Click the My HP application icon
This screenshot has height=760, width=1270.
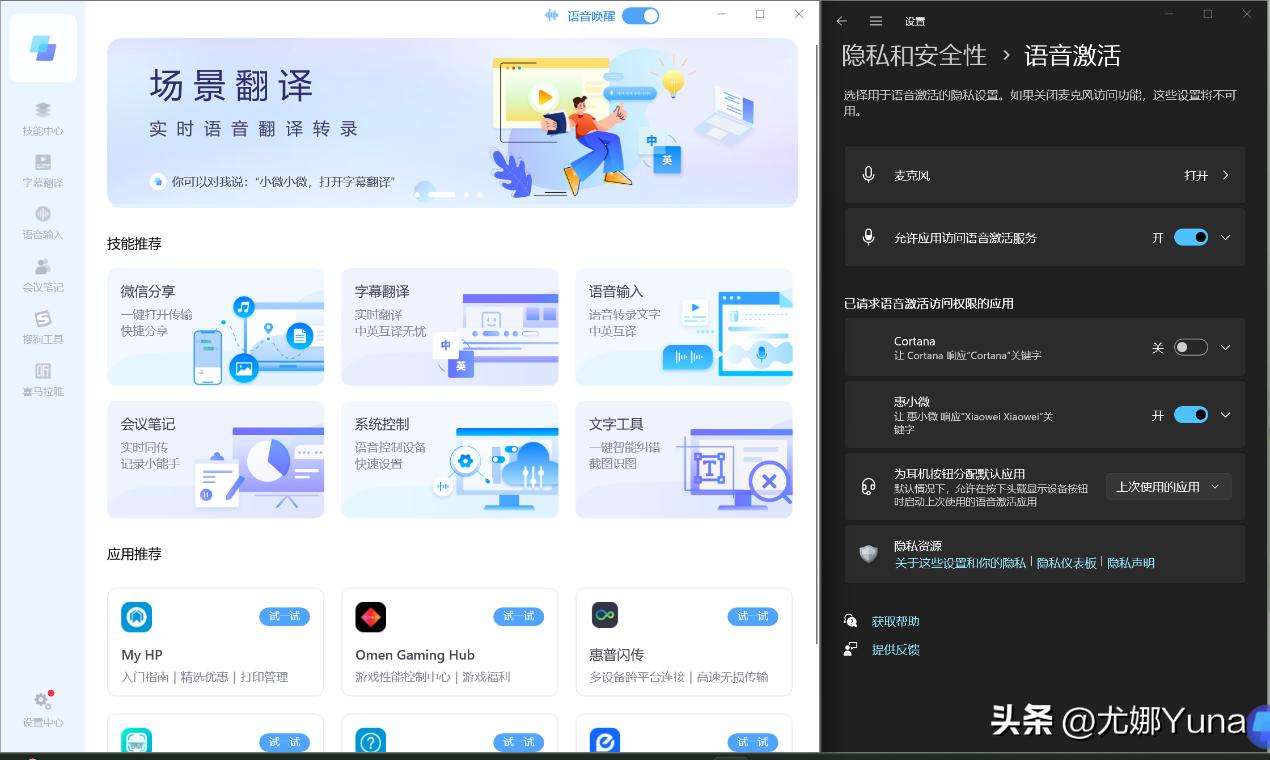click(136, 617)
